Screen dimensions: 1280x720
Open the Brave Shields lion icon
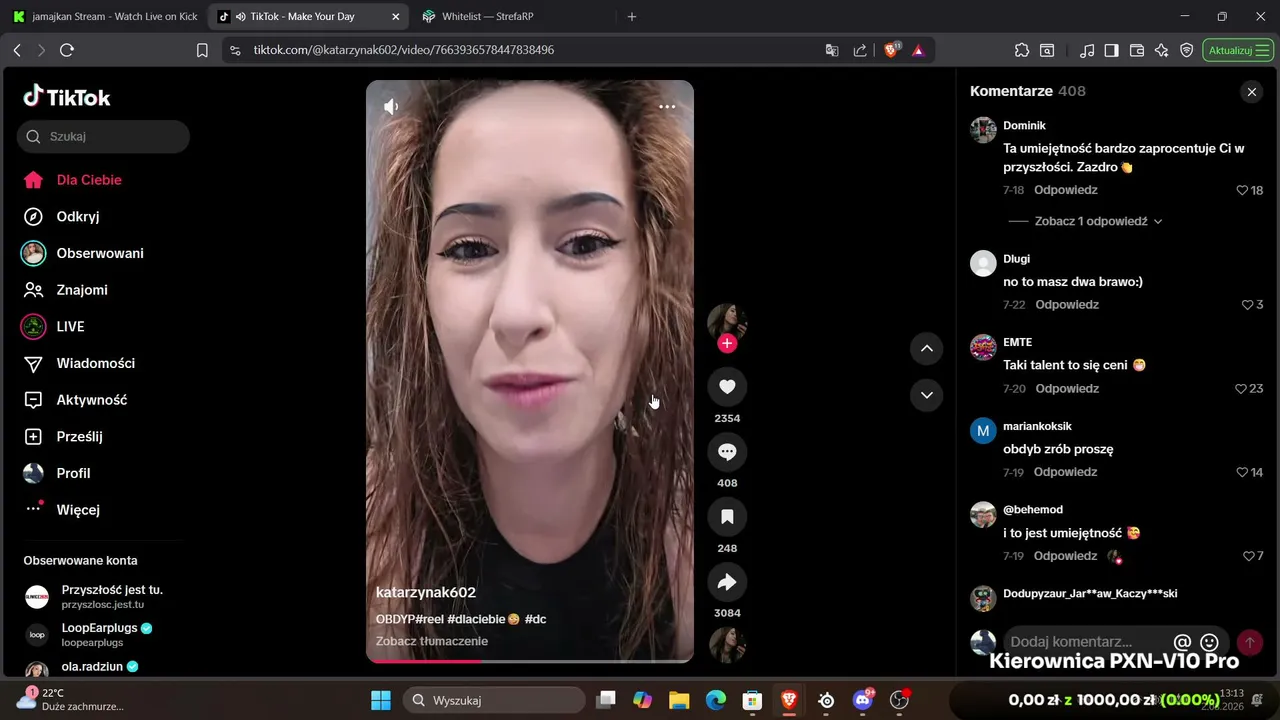(891, 50)
